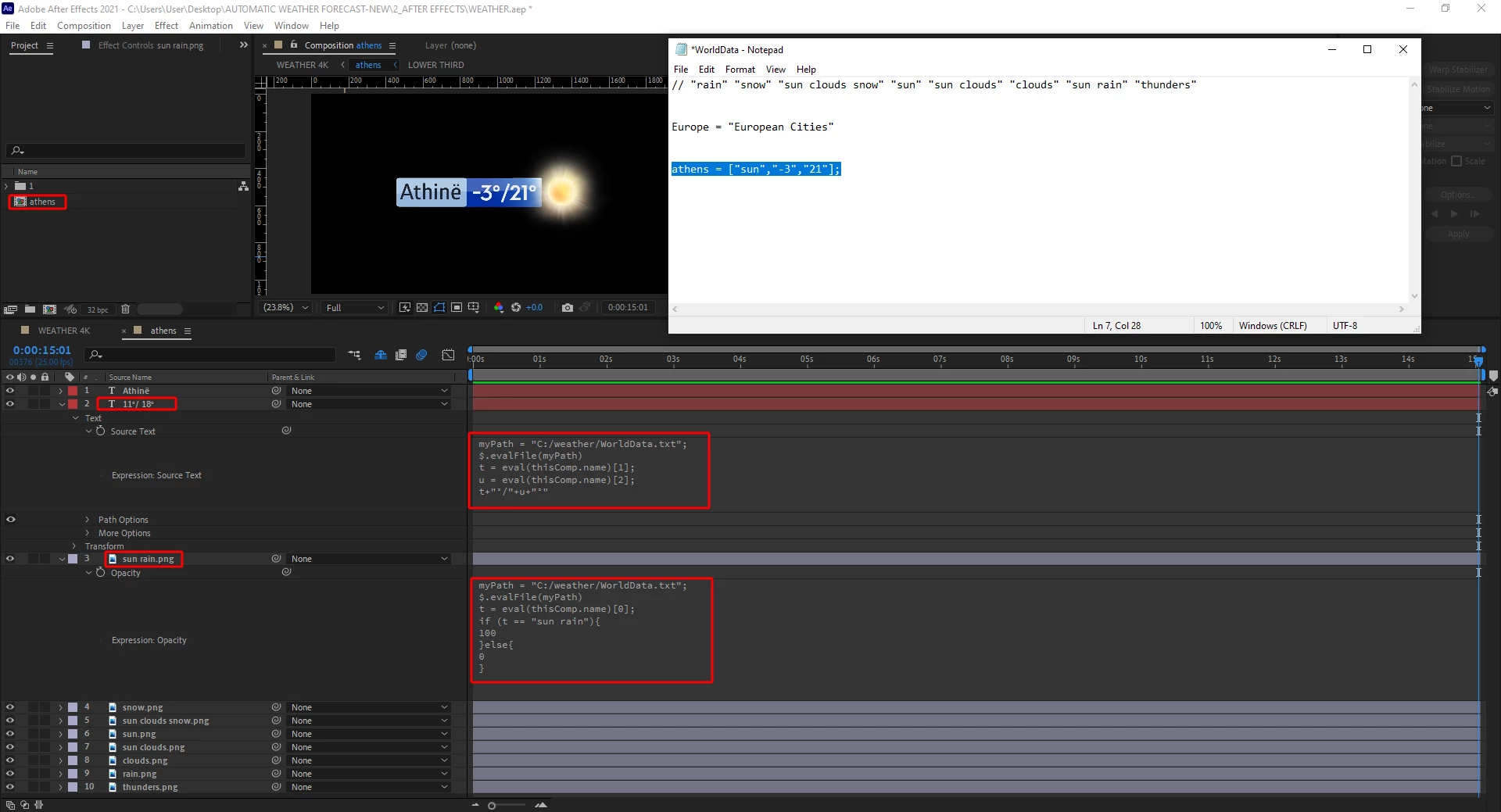1501x812 pixels.
Task: Toggle In/Out/Duration pane at timeline bottom
Action: point(39,805)
